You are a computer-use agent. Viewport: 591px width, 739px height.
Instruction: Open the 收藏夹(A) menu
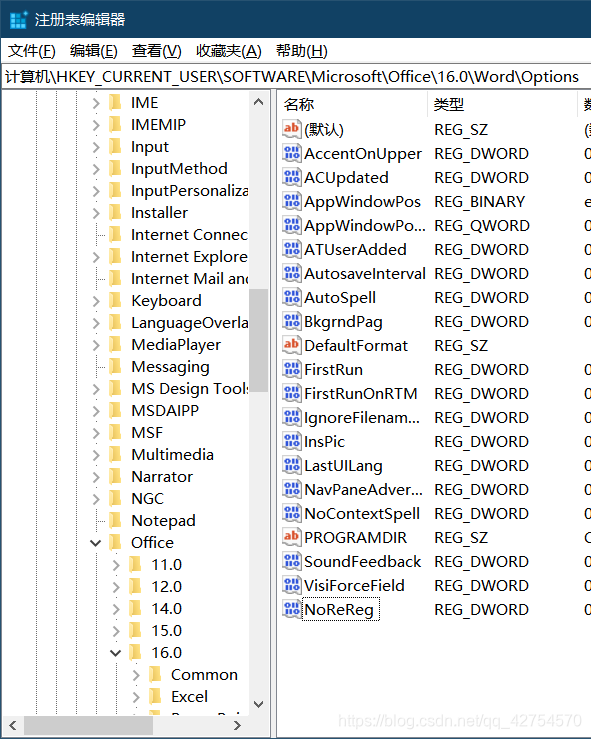pos(229,50)
